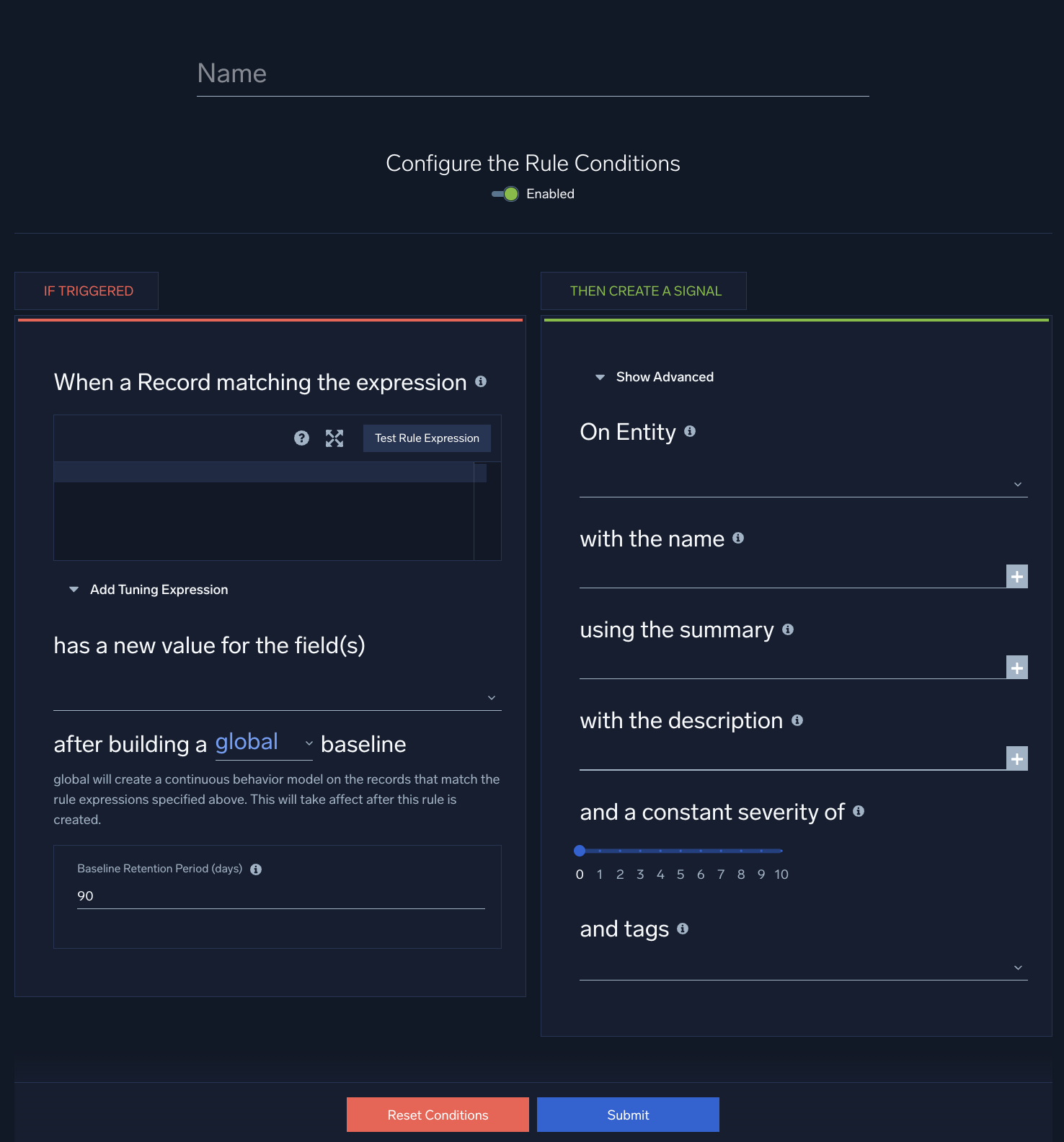The width and height of the screenshot is (1064, 1142).
Task: Select the THEN CREATE A SIGNAL tab
Action: coord(645,291)
